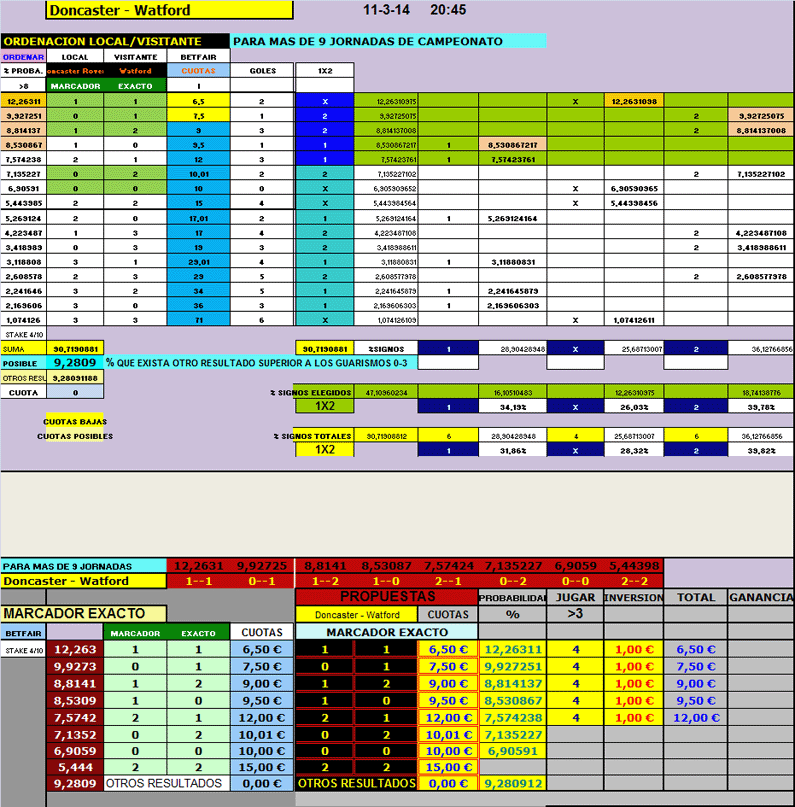Screen dimensions: 795x807
Task: Click the PROBABILIDAD column header
Action: click(512, 598)
